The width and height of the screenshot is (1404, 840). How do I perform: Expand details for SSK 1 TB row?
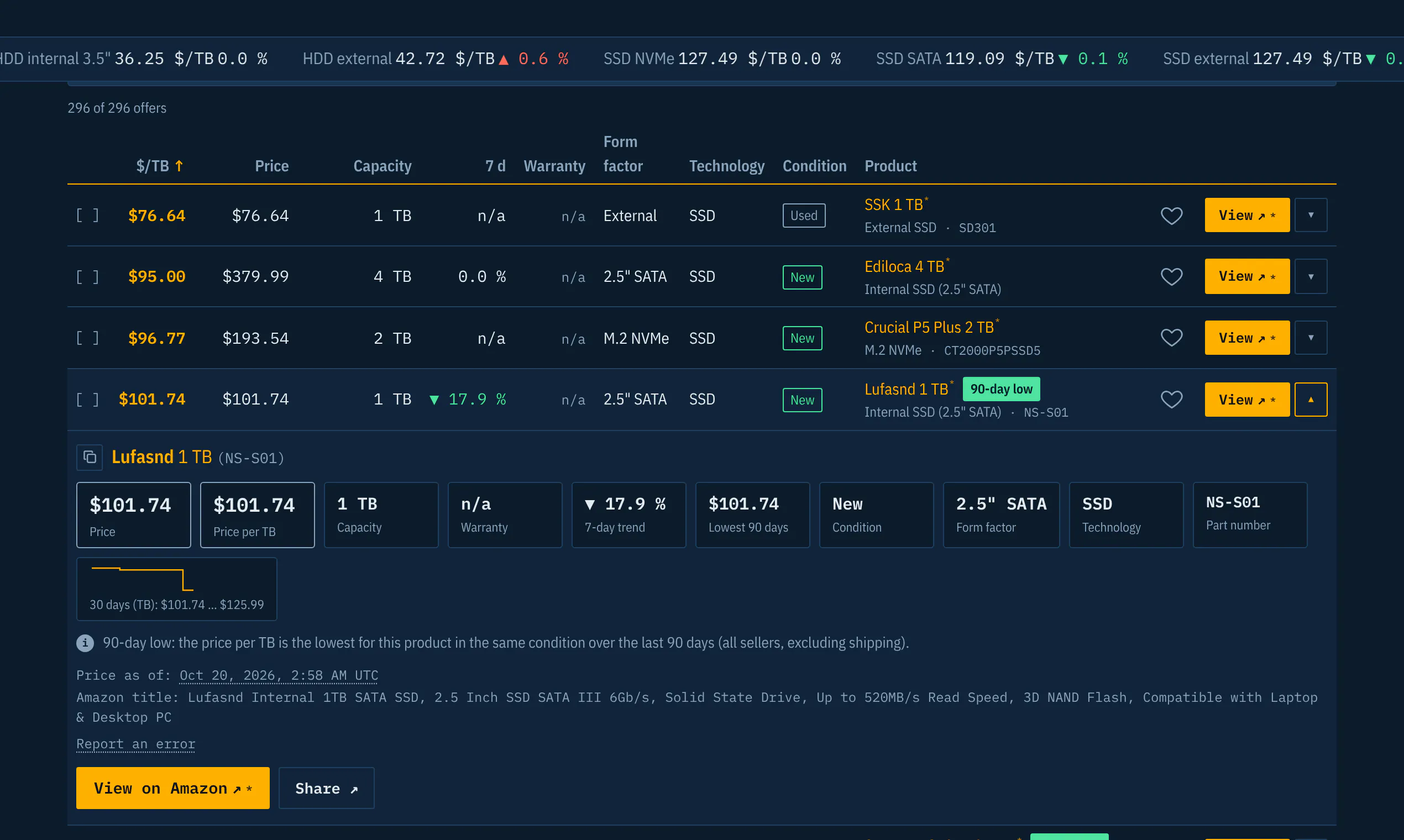point(1311,215)
